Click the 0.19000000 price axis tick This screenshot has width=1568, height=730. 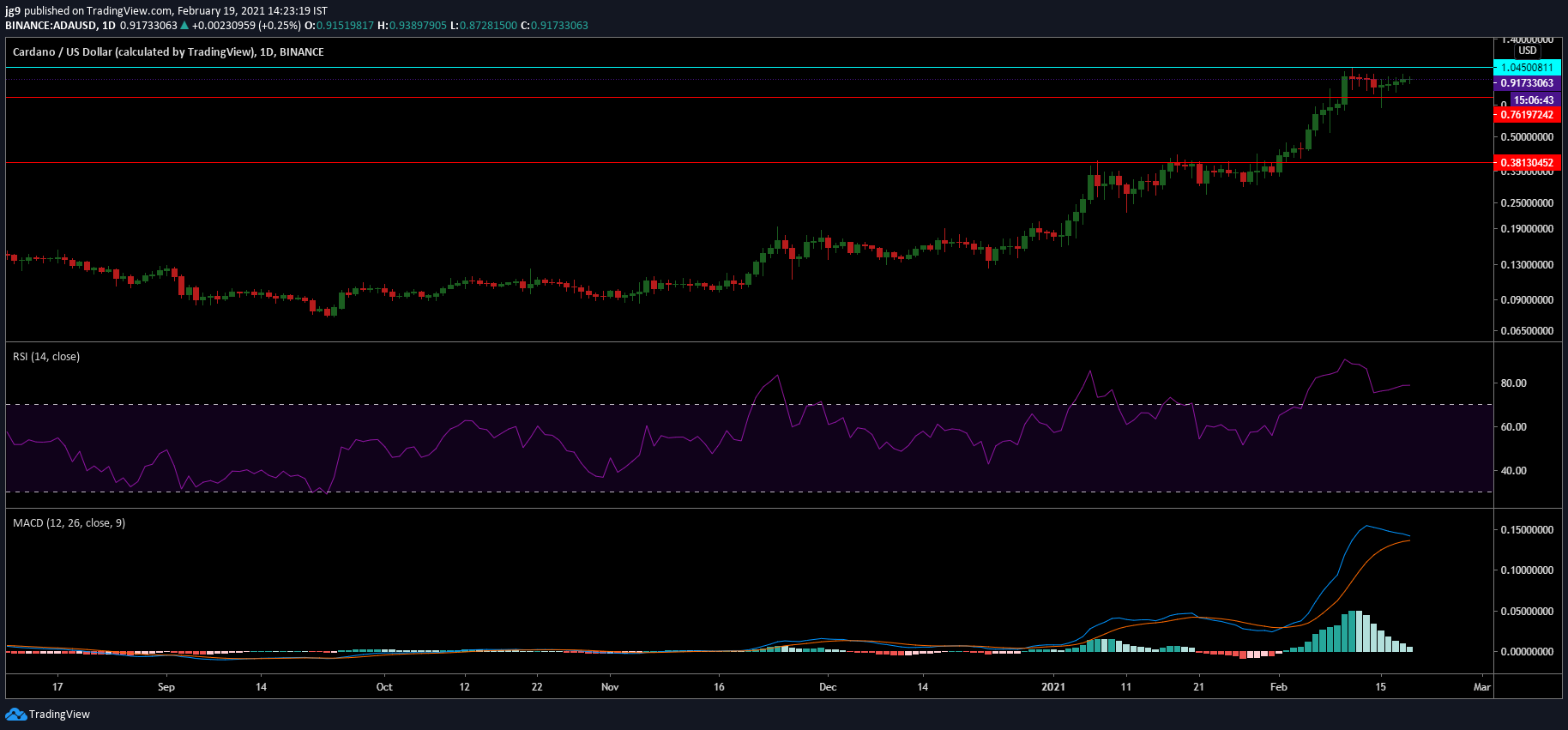[1527, 229]
